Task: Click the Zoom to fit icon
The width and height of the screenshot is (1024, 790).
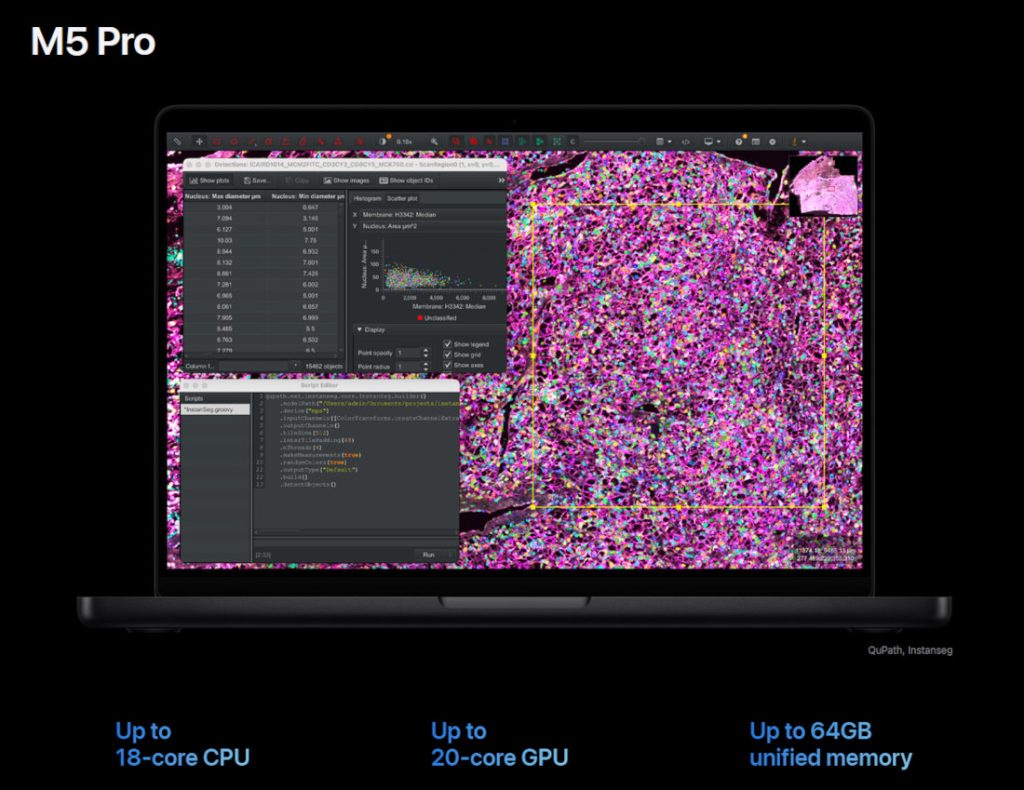Action: coord(557,142)
